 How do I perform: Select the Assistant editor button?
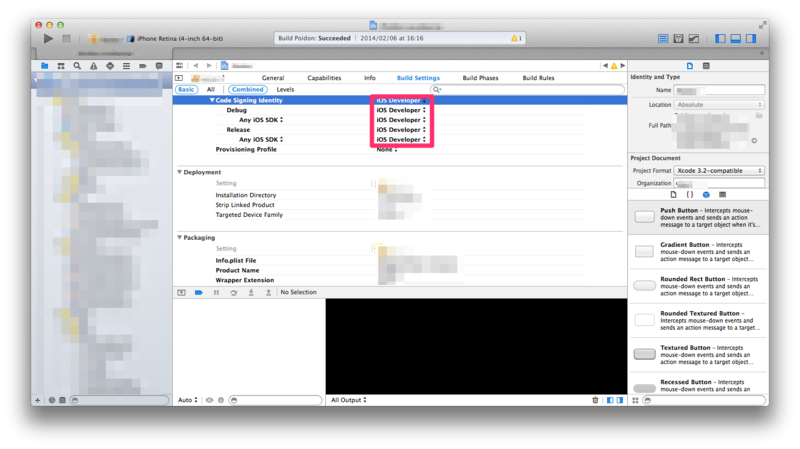tap(678, 38)
